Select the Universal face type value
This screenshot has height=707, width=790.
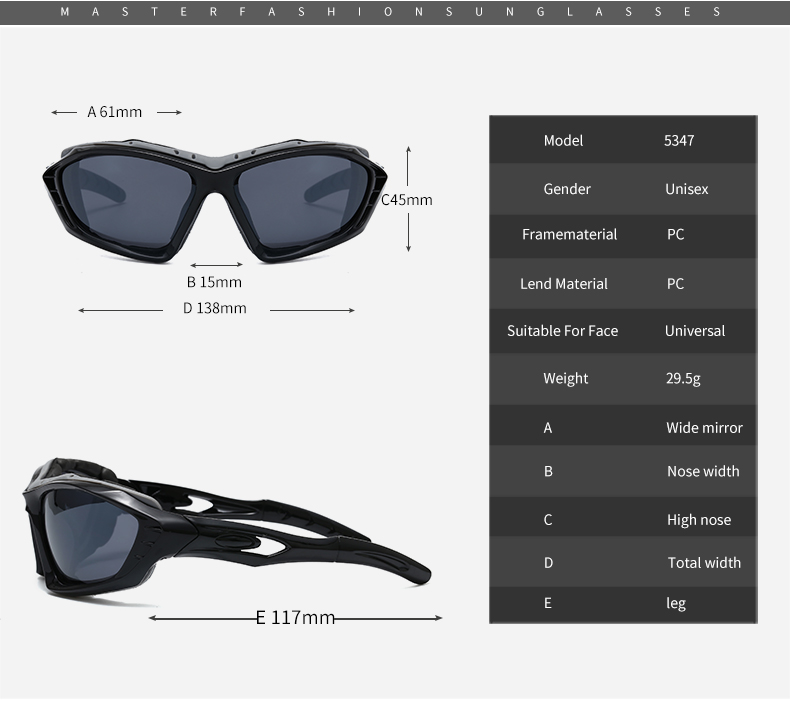click(695, 331)
